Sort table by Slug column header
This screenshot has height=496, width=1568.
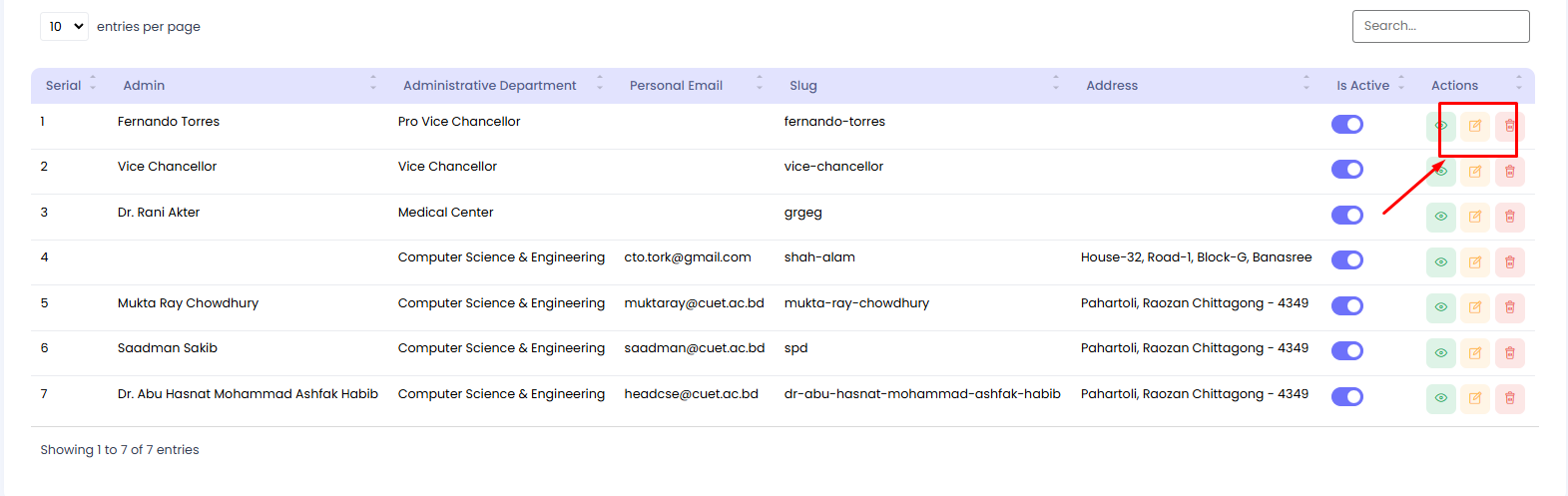tap(802, 86)
